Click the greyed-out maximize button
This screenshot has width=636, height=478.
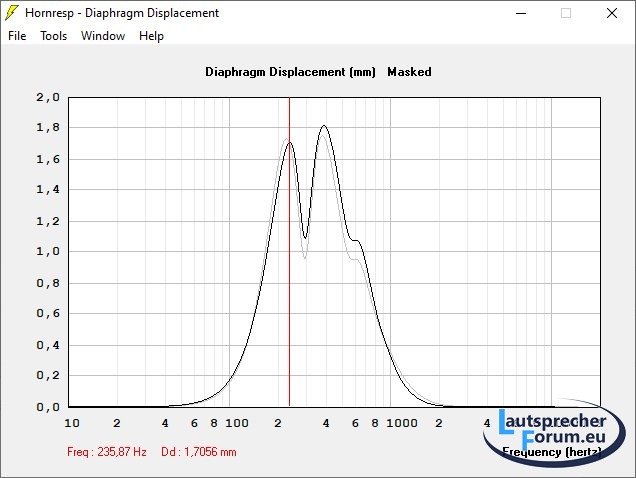566,13
